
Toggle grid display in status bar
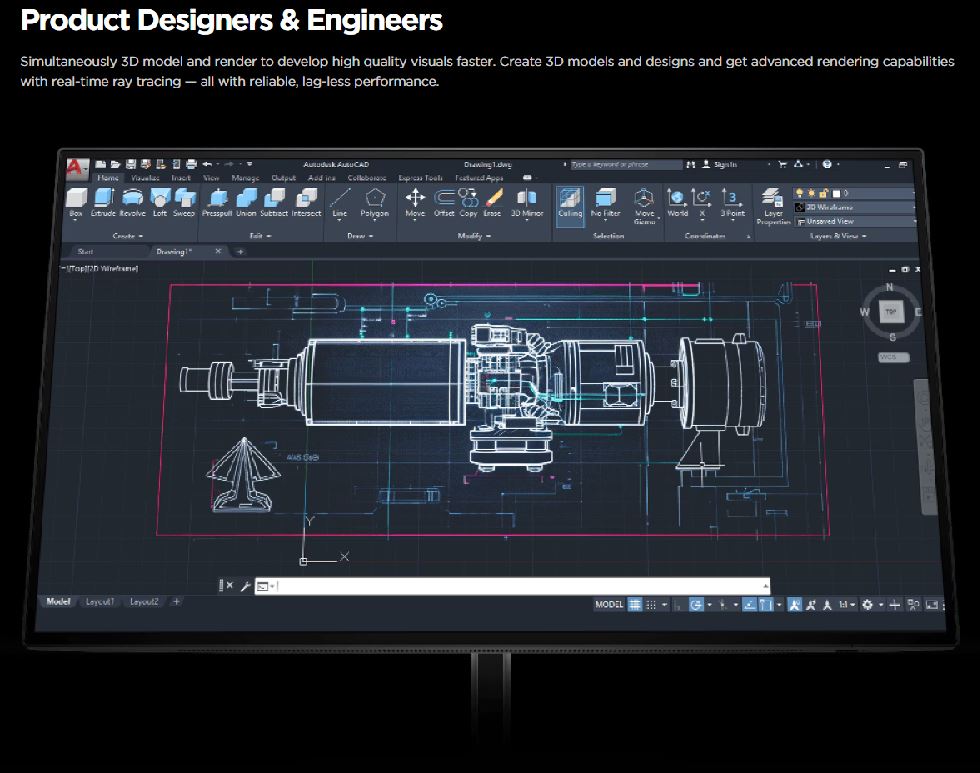pyautogui.click(x=635, y=605)
